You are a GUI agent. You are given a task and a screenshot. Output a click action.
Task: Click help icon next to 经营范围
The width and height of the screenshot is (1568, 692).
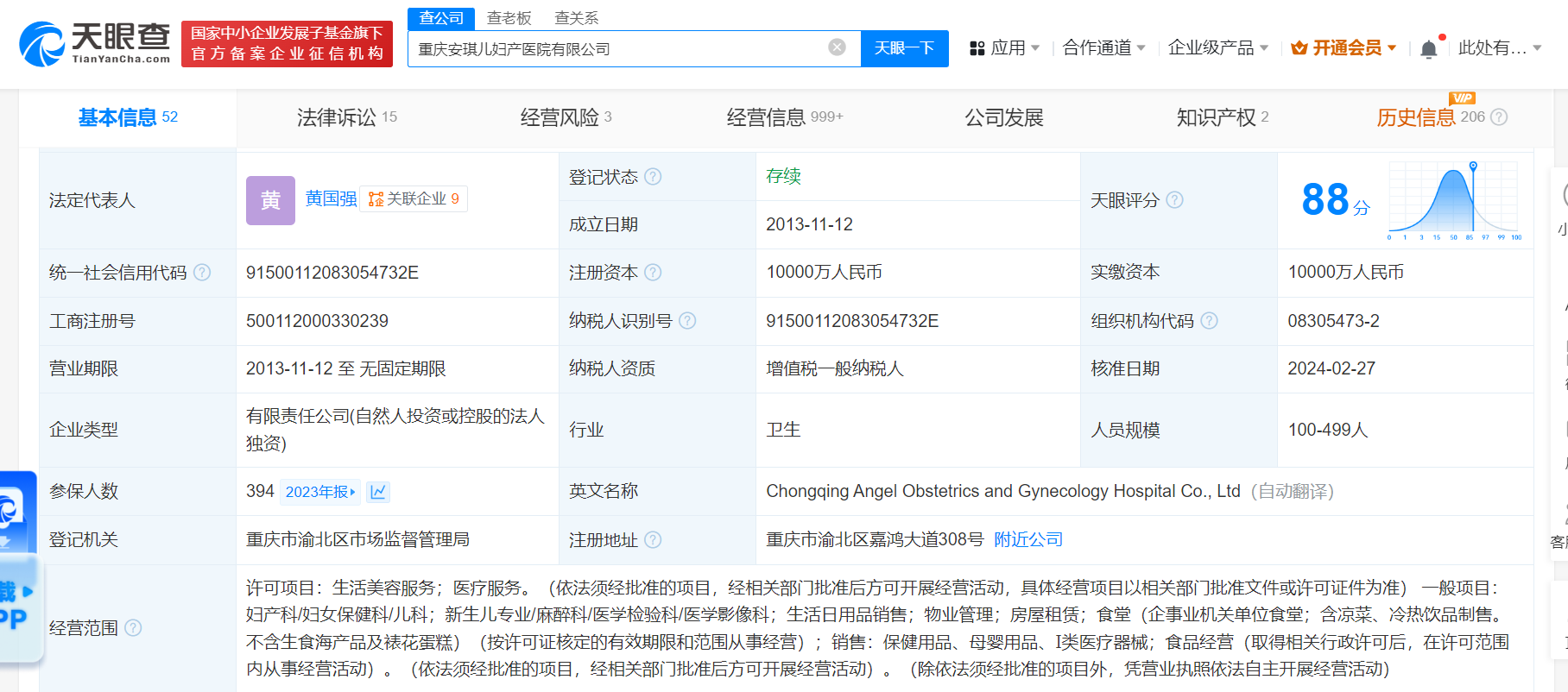pyautogui.click(x=133, y=628)
